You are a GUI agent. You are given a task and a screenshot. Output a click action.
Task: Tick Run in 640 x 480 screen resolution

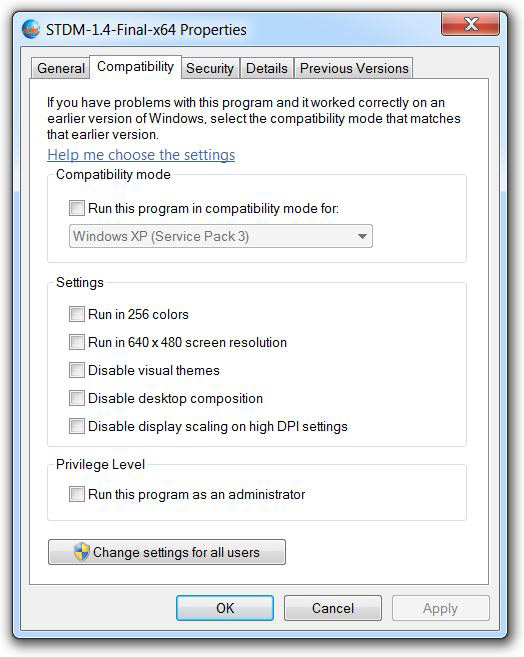pos(77,342)
